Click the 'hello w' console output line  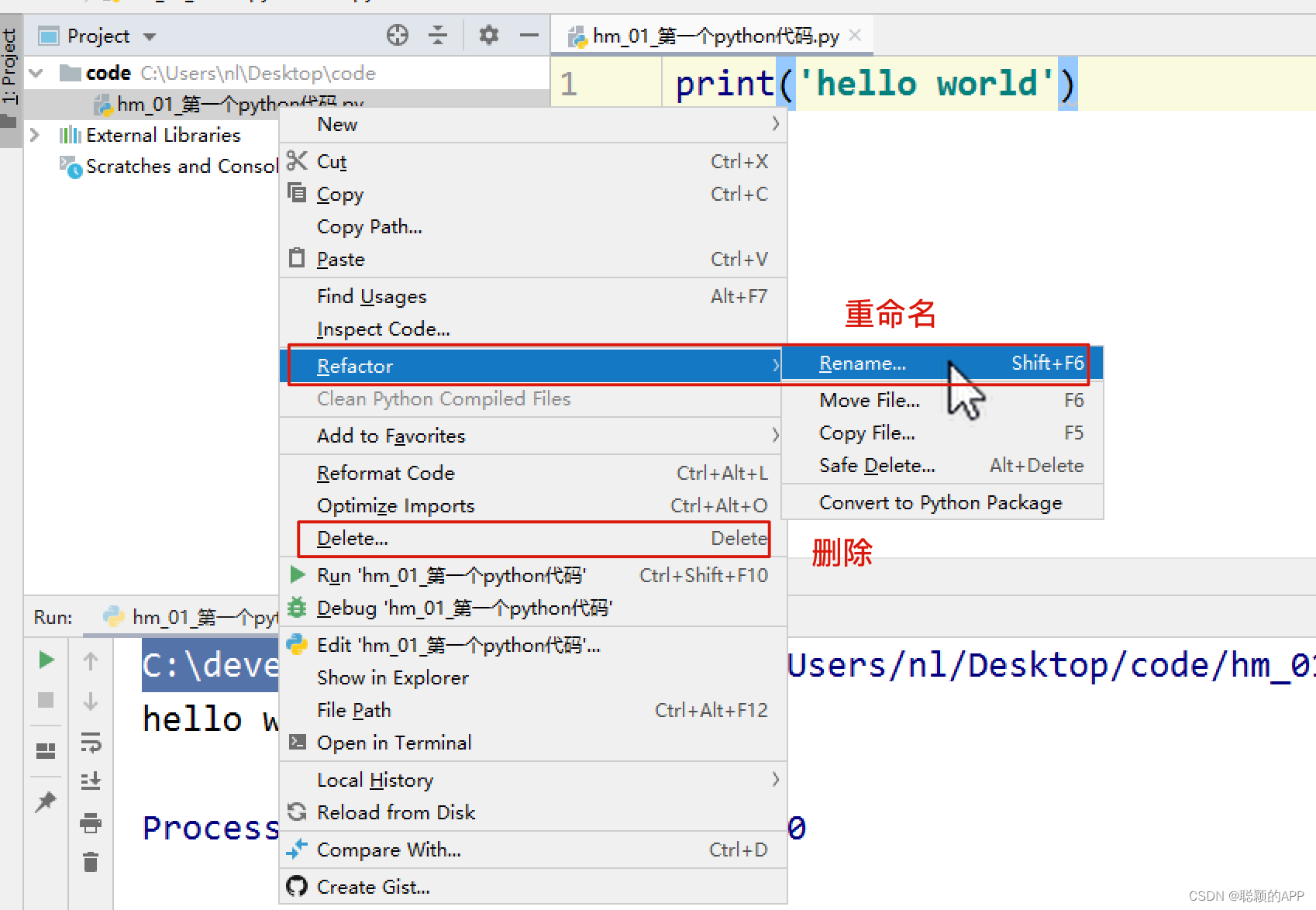tap(211, 719)
